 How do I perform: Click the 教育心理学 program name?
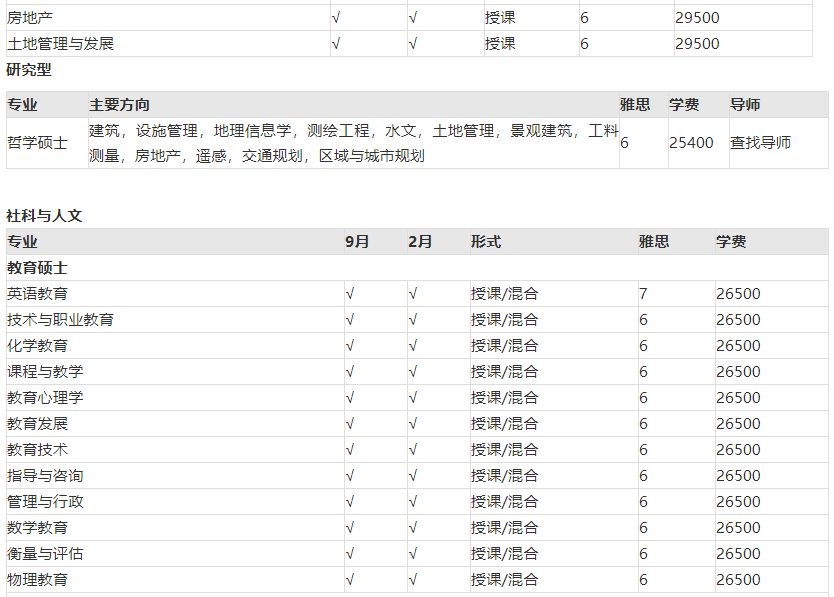click(45, 398)
